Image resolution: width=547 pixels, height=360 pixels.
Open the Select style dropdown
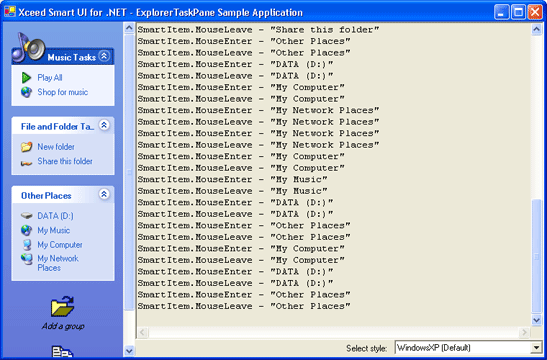[x=537, y=348]
